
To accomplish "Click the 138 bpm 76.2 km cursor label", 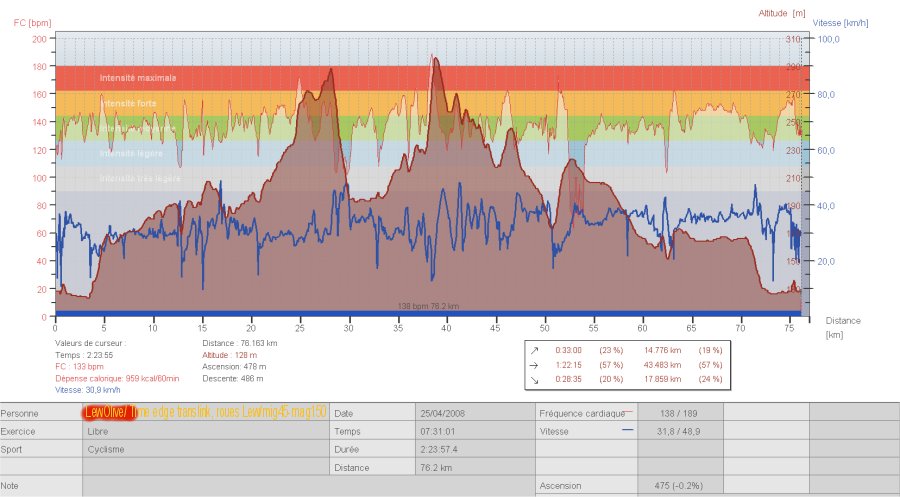I will (x=428, y=306).
